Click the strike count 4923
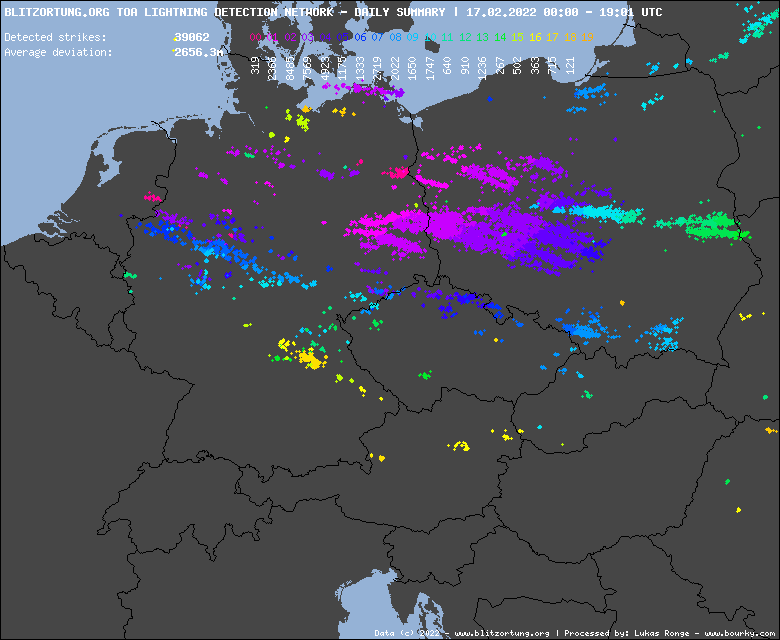 325,69
